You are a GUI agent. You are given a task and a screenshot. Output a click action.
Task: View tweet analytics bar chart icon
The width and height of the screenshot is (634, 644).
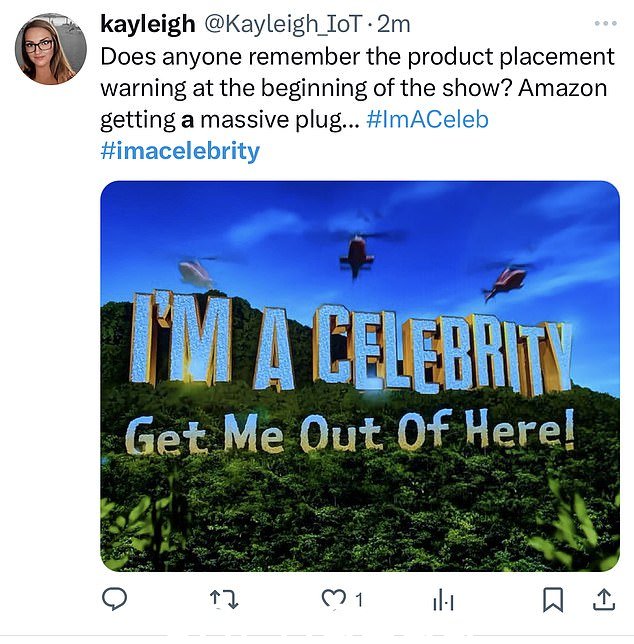[443, 600]
